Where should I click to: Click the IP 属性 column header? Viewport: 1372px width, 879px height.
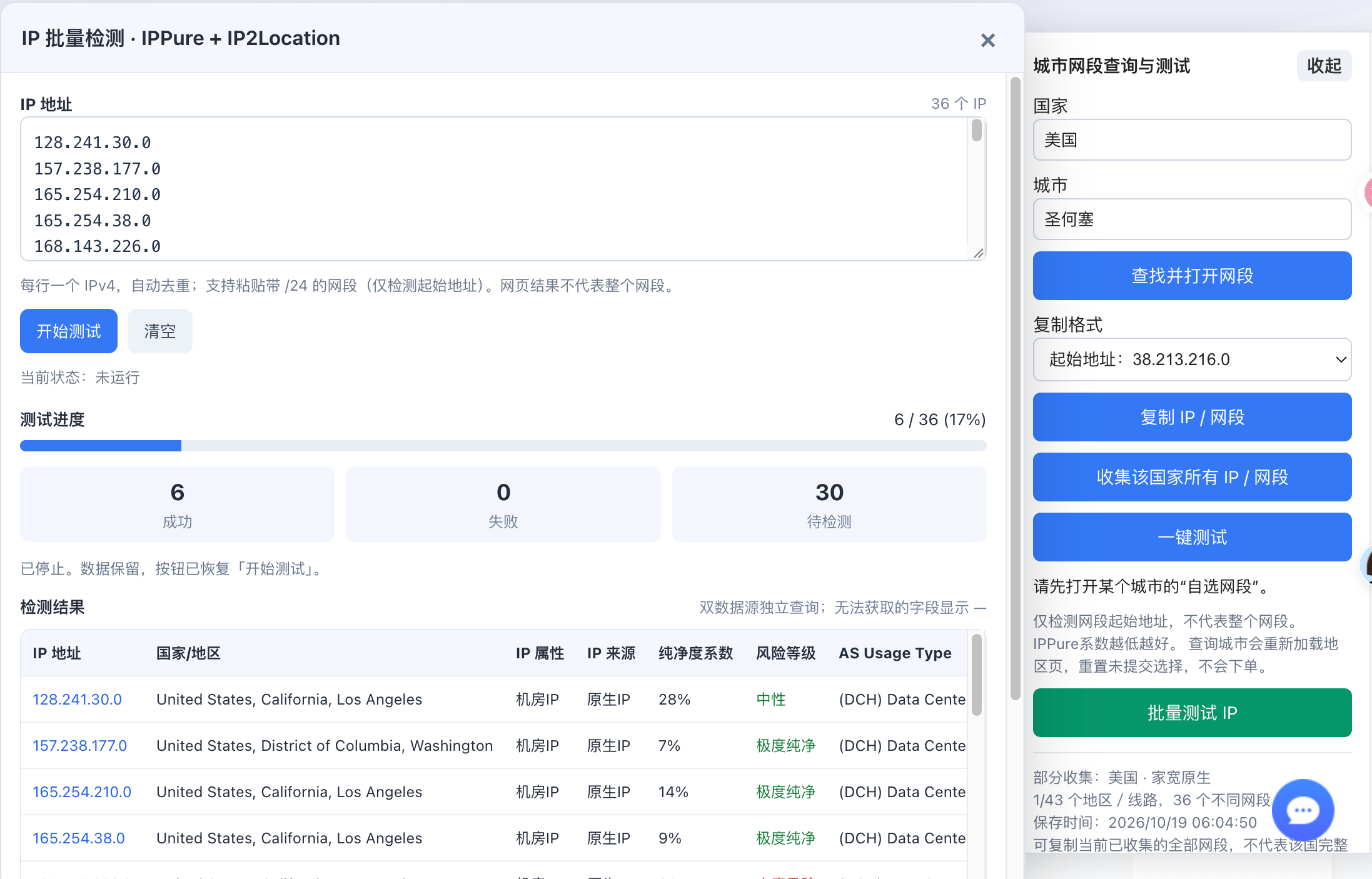pyautogui.click(x=540, y=653)
